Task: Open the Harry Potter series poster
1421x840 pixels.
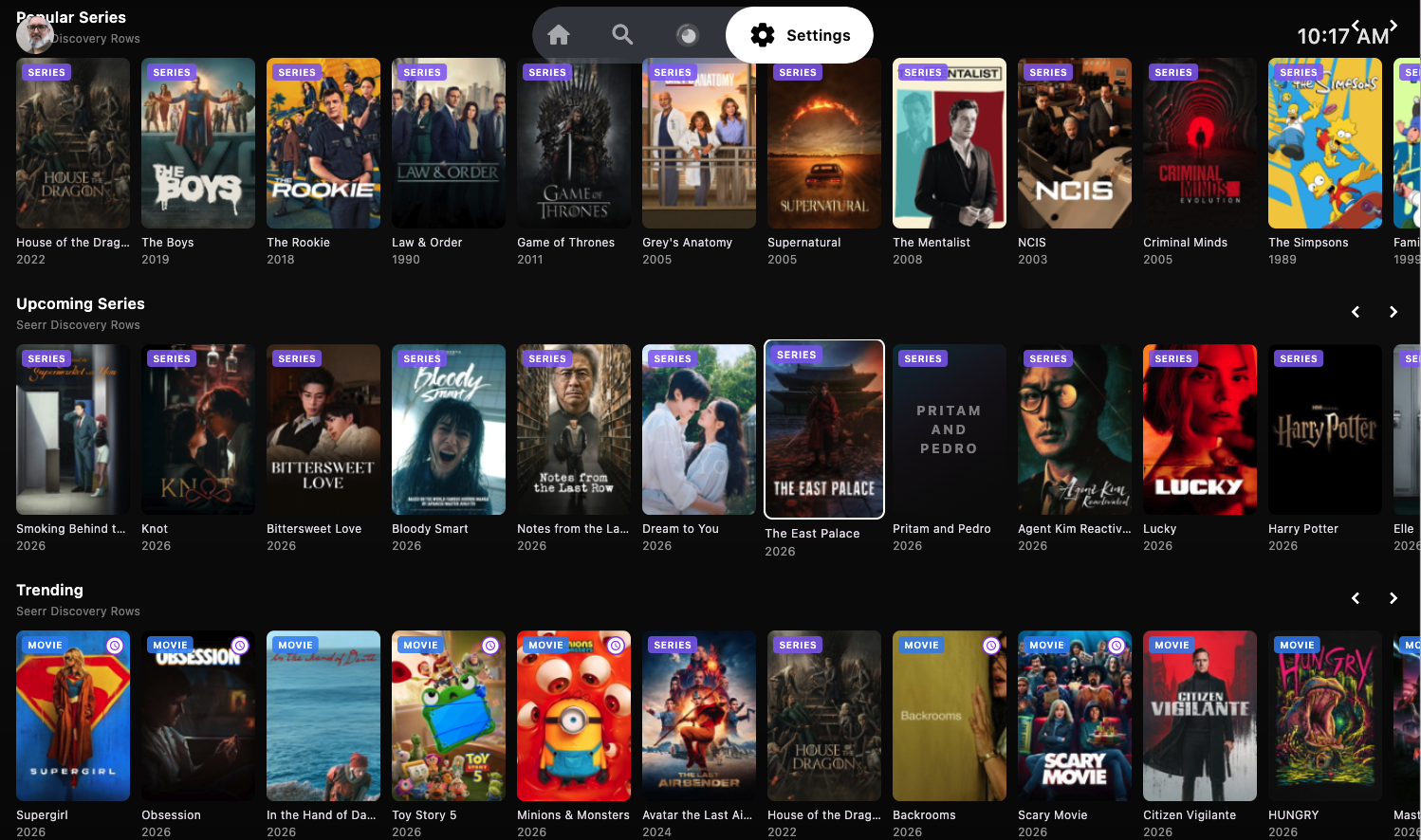Action: (x=1325, y=429)
